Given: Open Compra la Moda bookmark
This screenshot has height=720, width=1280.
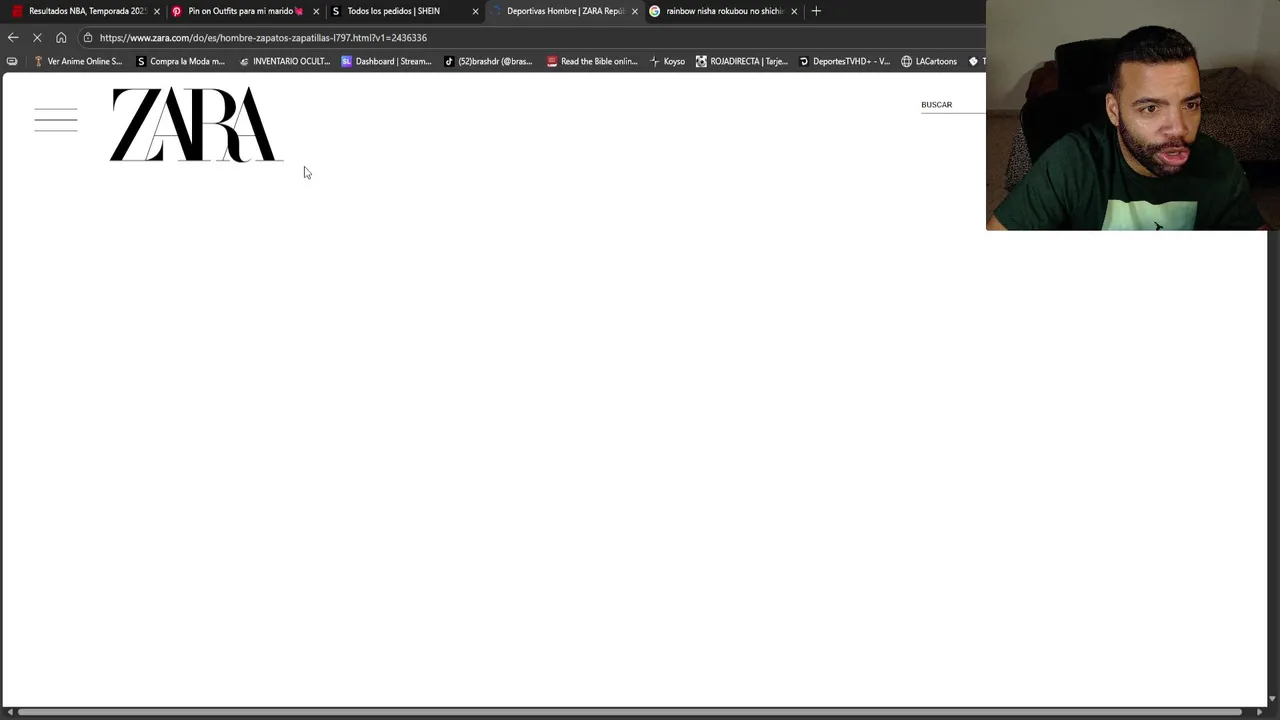Looking at the screenshot, I should click(180, 61).
